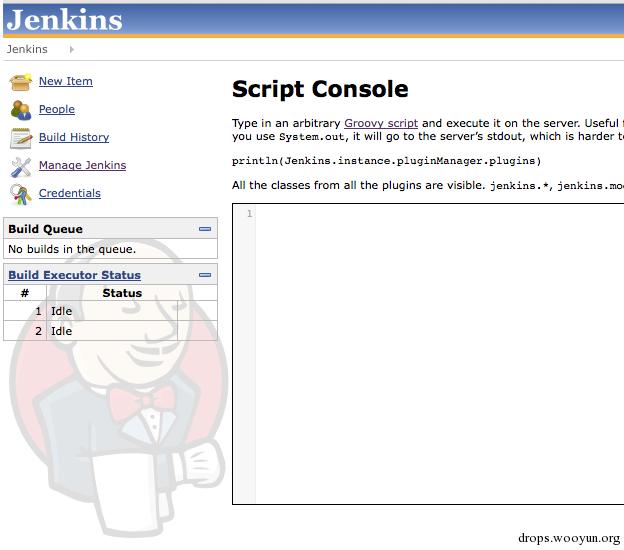Open the New Item link
624x550 pixels.
pos(66,81)
